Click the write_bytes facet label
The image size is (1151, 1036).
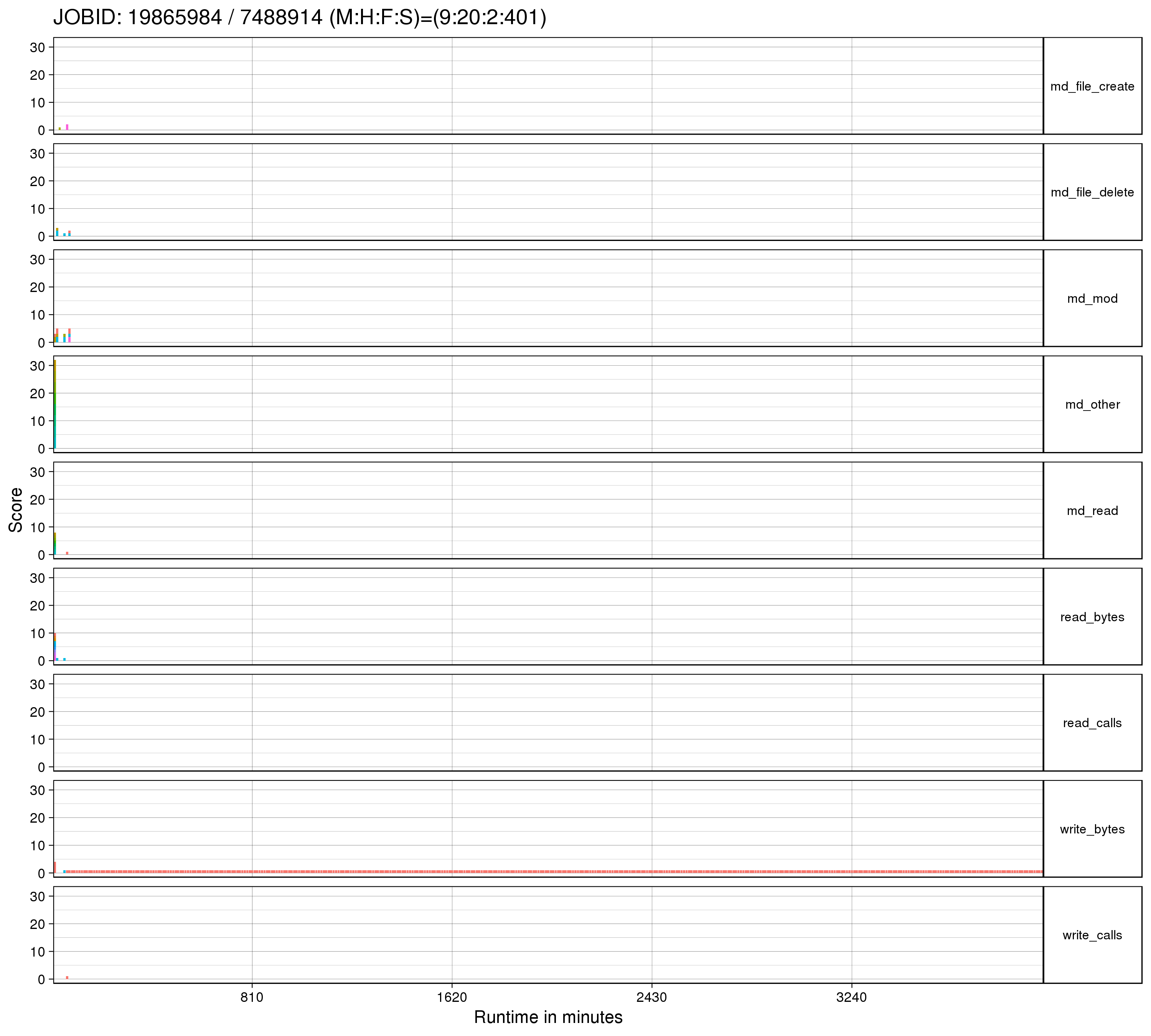point(1092,829)
